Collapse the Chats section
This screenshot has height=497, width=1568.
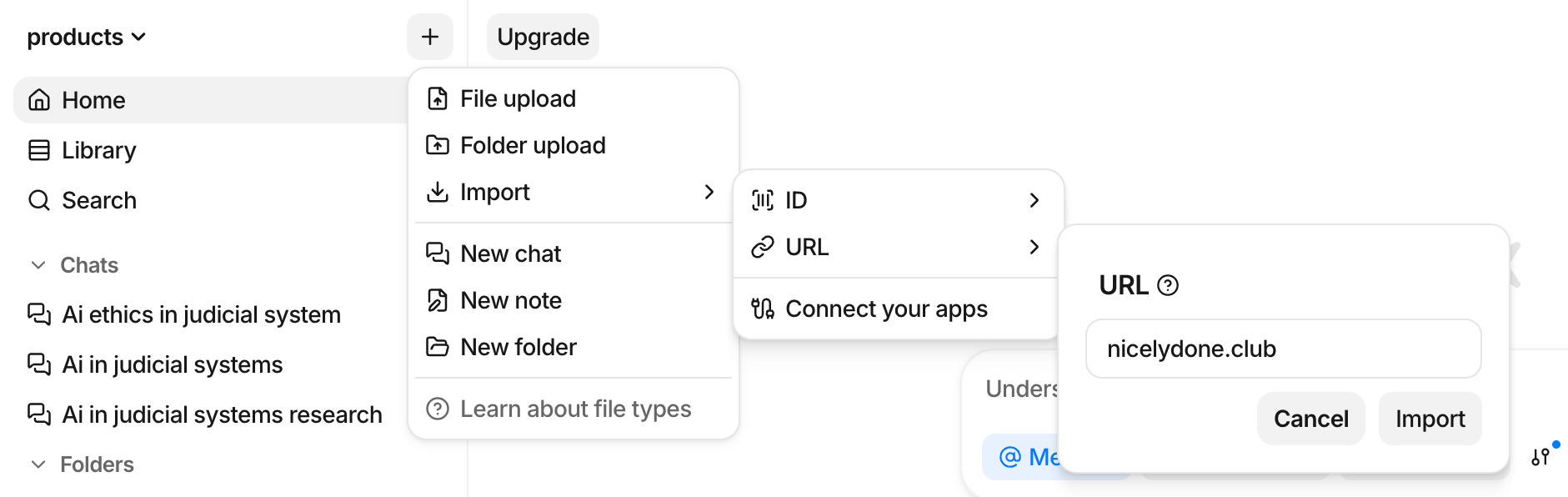click(38, 264)
